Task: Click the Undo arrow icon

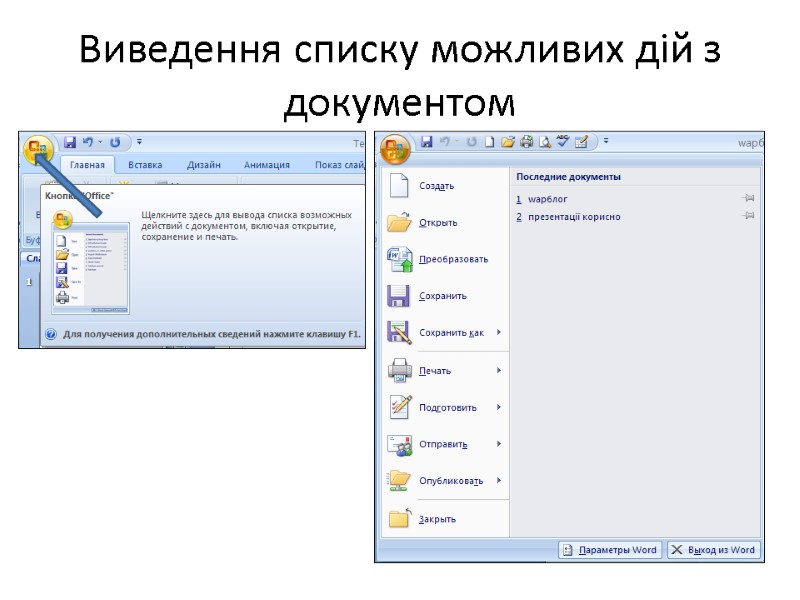Action: [x=445, y=141]
